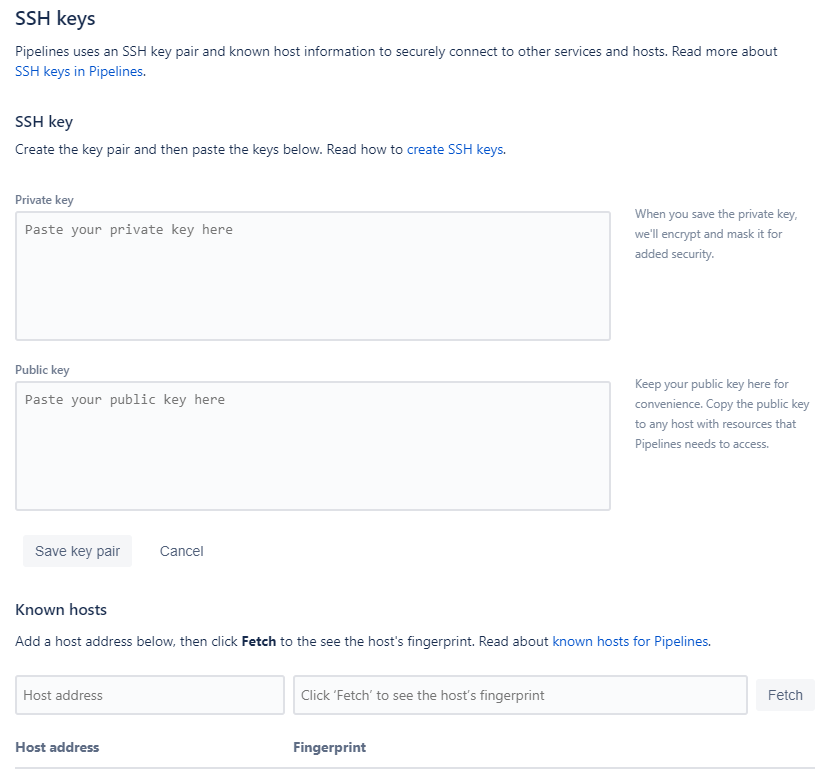Screen dimensions: 835x769
Task: Open the 'known hosts for Pipelines' link
Action: [631, 641]
